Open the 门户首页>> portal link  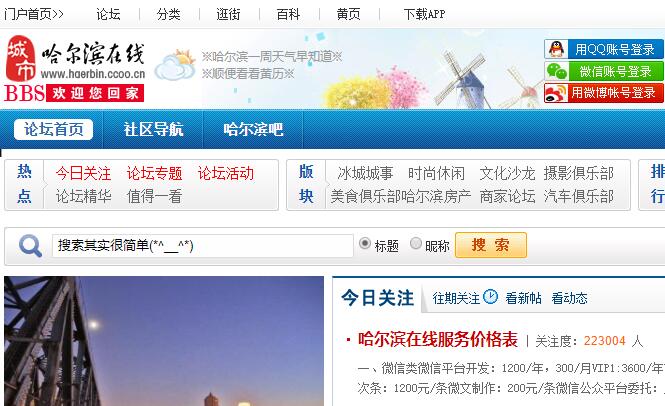[34, 14]
